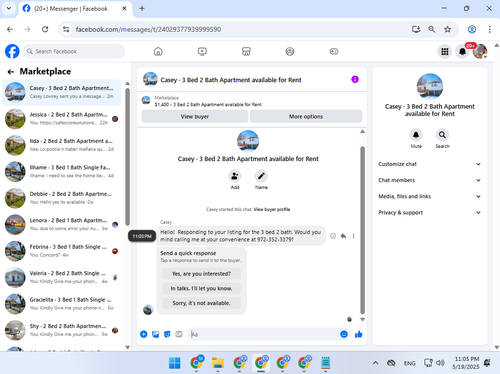This screenshot has width=500, height=374.
Task: Open Ilhame - 3 Bed 1 Bath conversation
Action: (x=62, y=171)
